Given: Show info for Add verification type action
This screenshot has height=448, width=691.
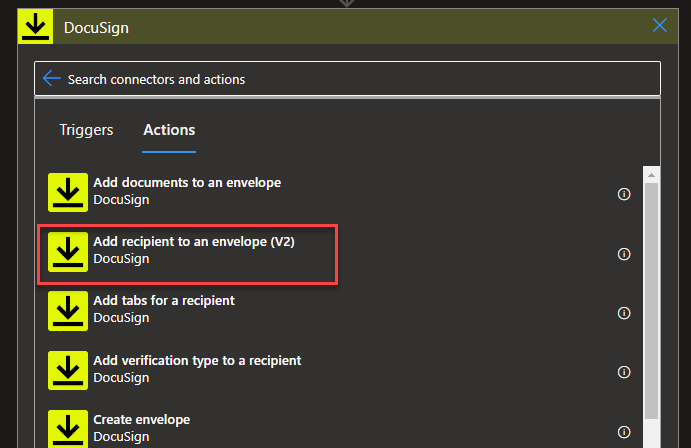Looking at the screenshot, I should [624, 372].
